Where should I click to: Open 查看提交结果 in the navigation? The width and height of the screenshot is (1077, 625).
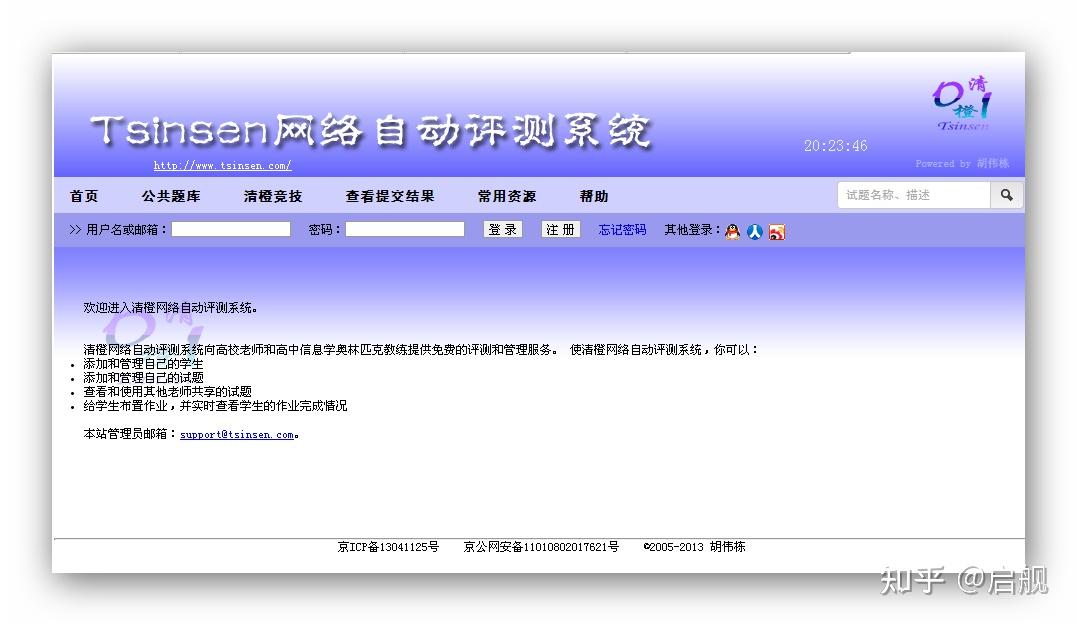(389, 196)
